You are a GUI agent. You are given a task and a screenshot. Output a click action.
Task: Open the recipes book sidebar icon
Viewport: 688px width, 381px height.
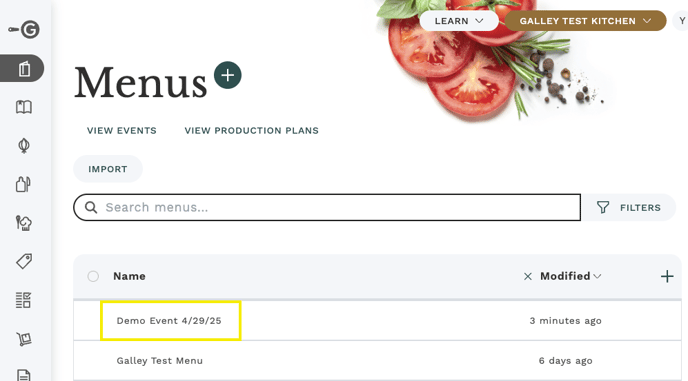pos(24,107)
